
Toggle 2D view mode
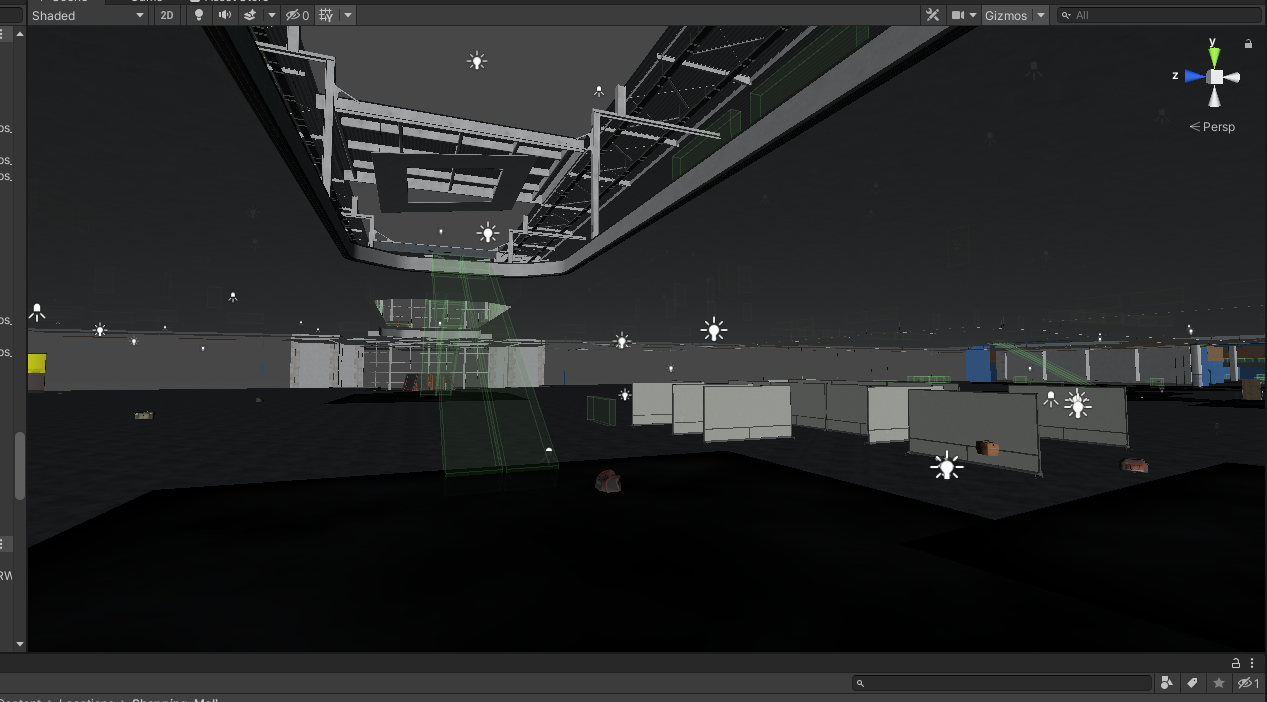pyautogui.click(x=167, y=15)
